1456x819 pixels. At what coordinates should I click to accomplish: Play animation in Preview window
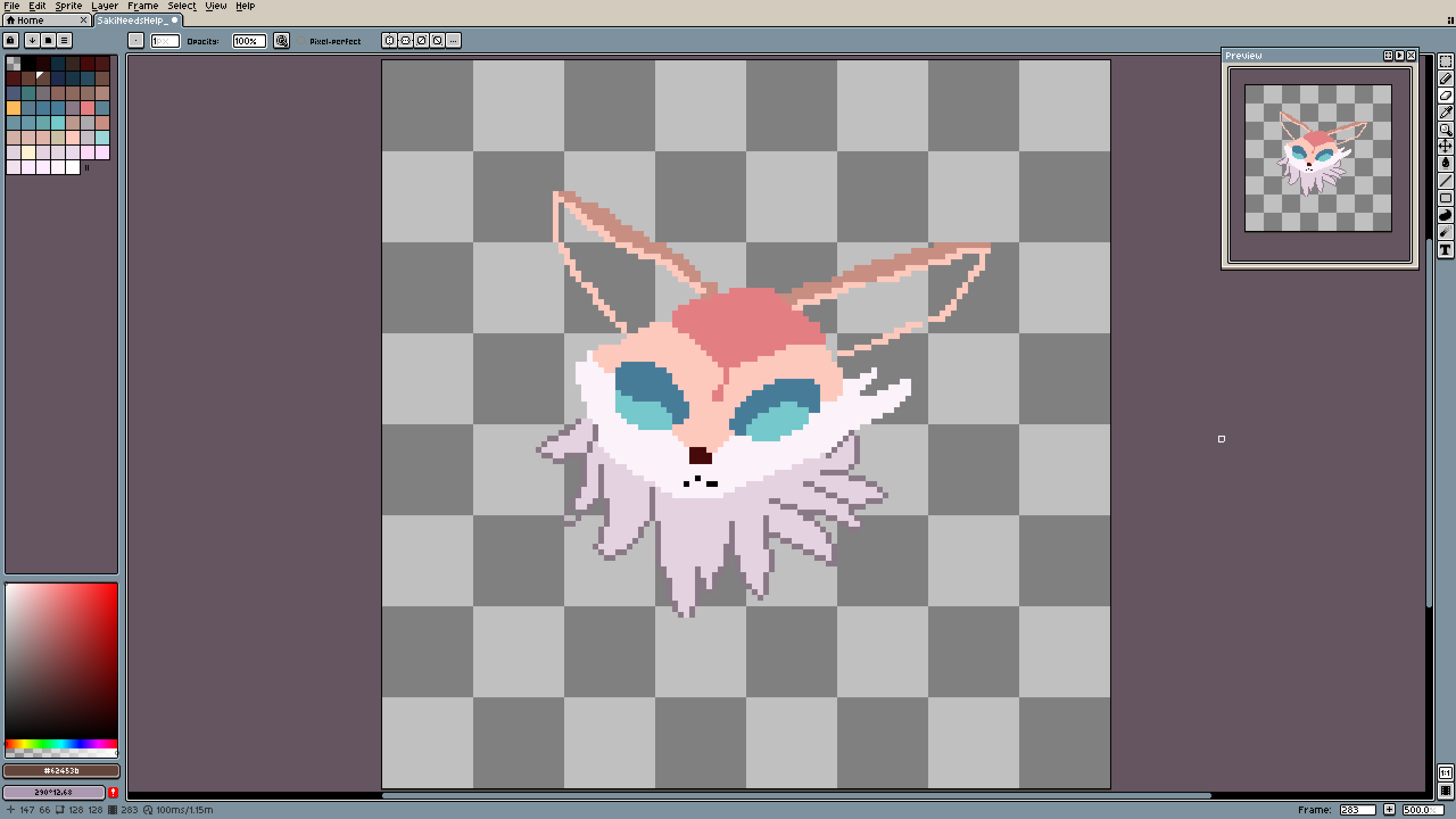click(1400, 56)
